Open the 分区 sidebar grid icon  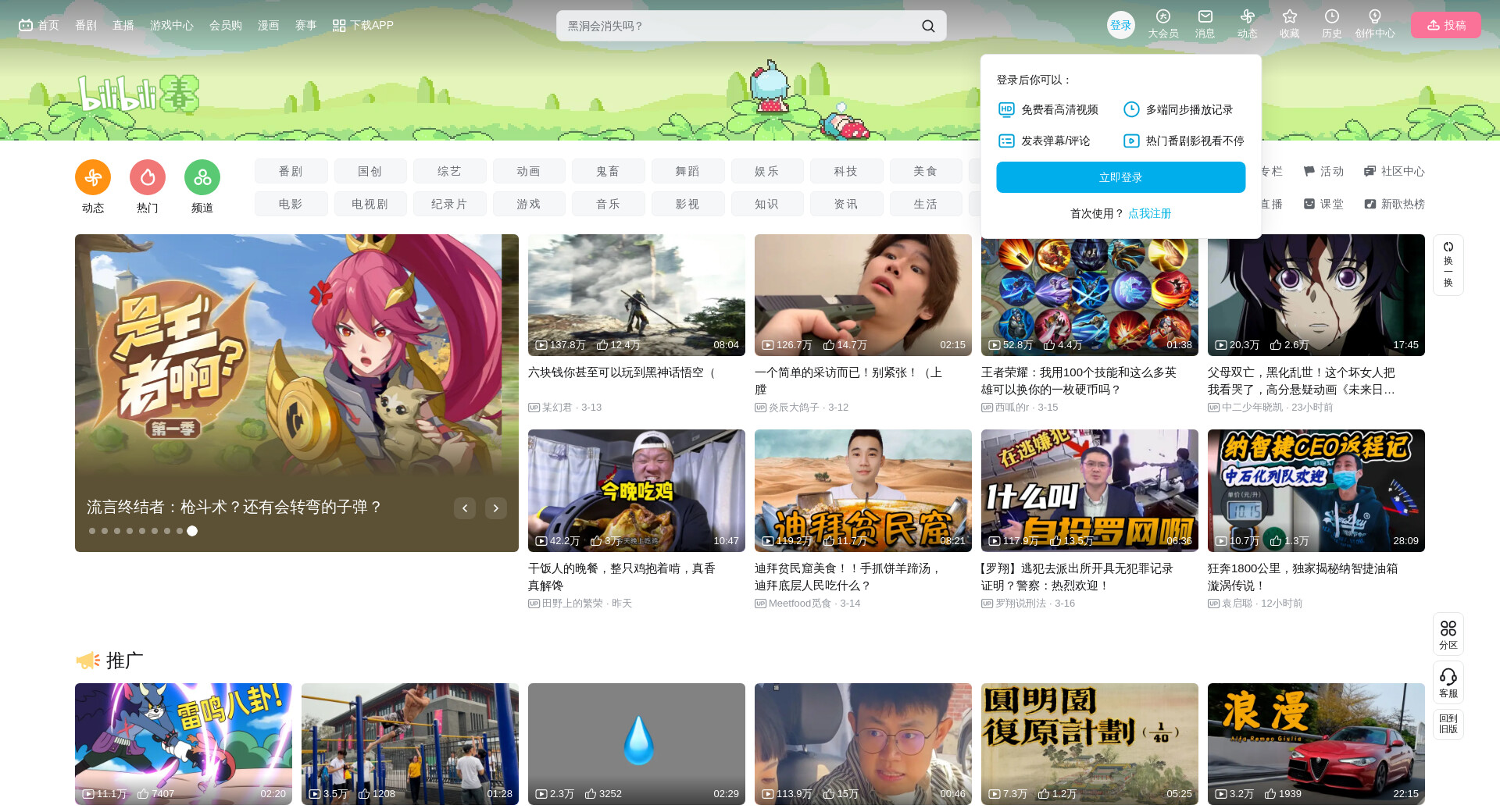tap(1448, 635)
